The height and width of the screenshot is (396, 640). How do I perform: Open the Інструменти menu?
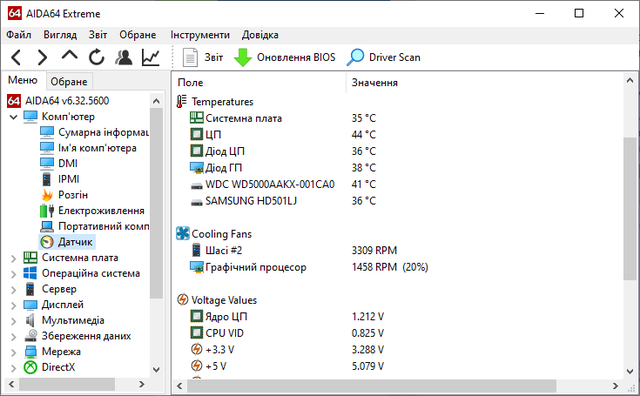point(200,35)
